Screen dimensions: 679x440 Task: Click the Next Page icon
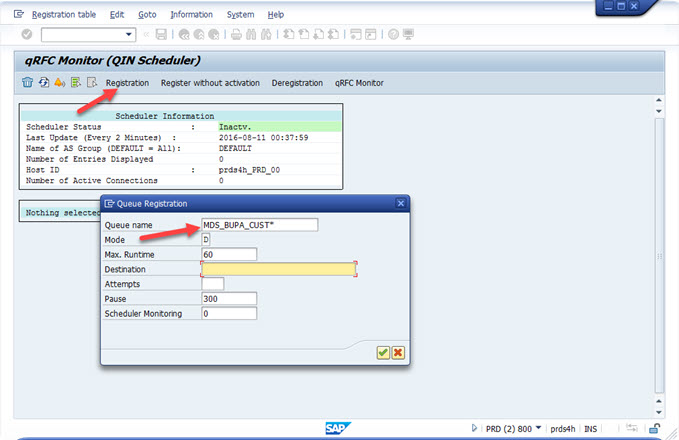click(318, 34)
